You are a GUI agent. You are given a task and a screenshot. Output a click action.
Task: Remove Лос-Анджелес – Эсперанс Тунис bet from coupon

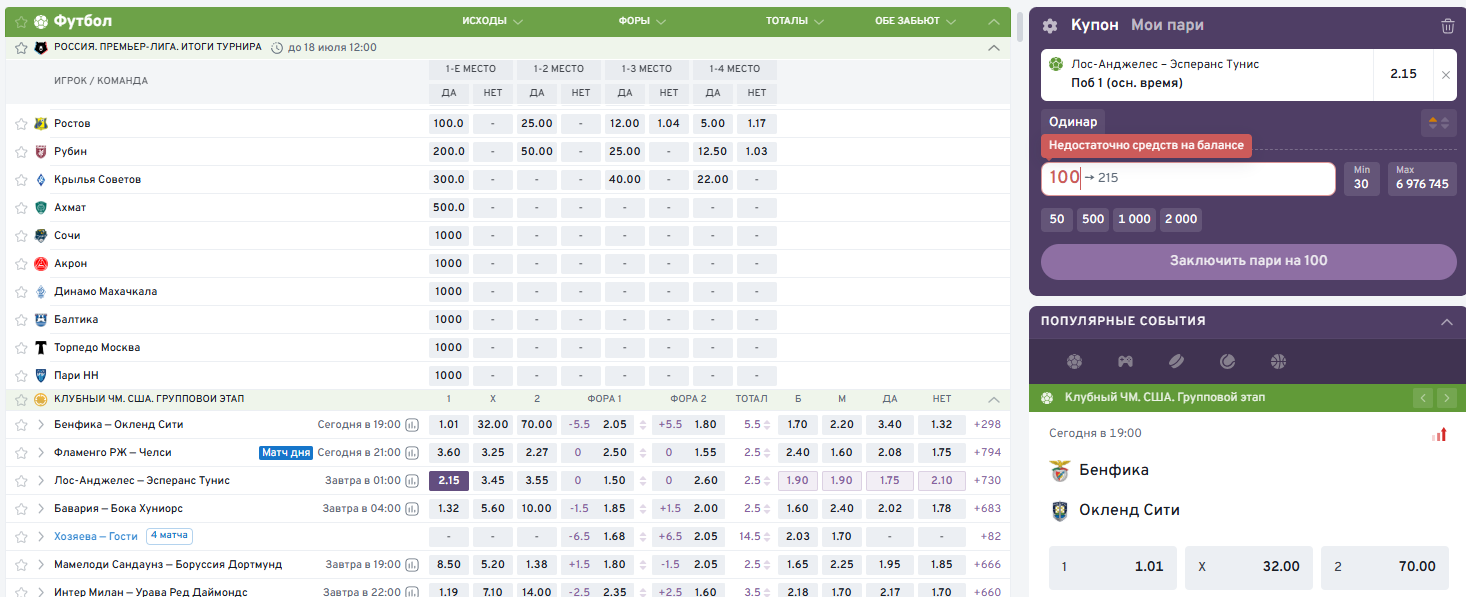[1445, 74]
